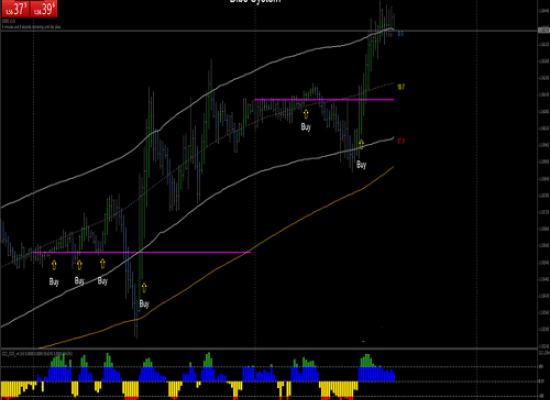Click the gray horizontal current price line
The width and height of the screenshot is (550, 400).
tap(269, 31)
